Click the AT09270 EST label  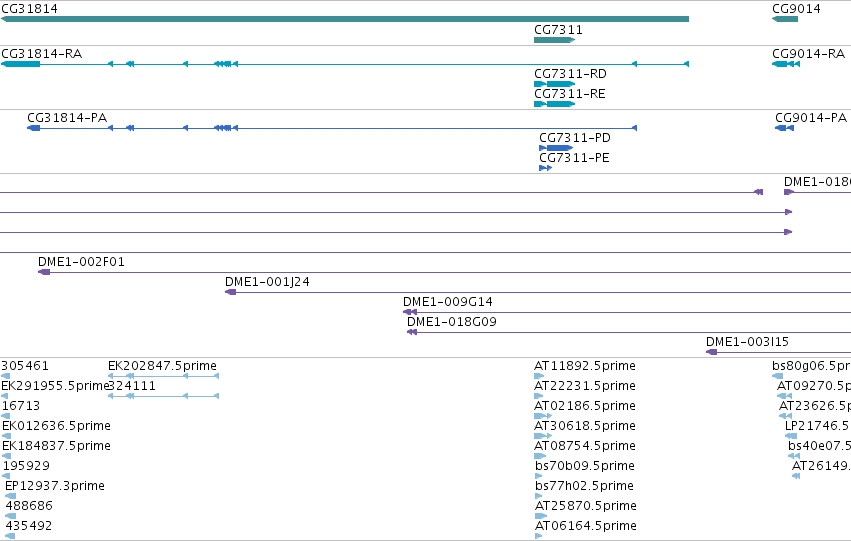pos(814,386)
